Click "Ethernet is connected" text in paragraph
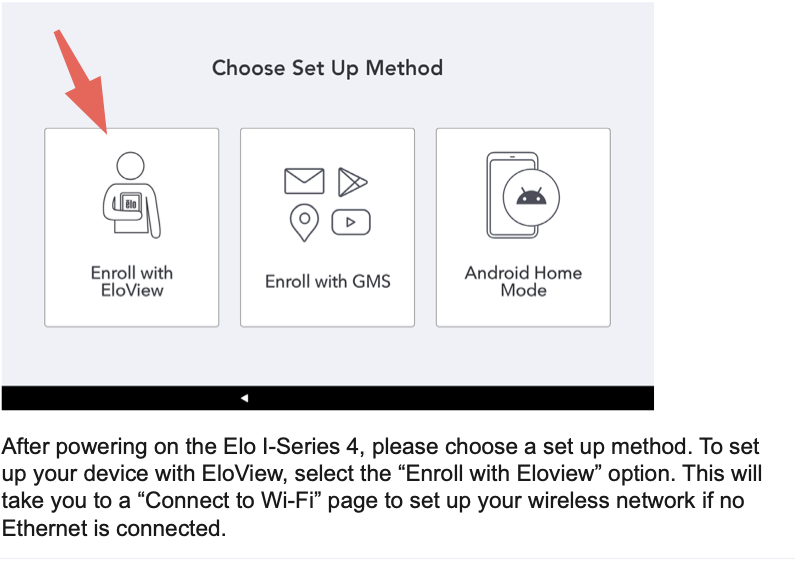The width and height of the screenshot is (795, 561). pyautogui.click(x=112, y=527)
